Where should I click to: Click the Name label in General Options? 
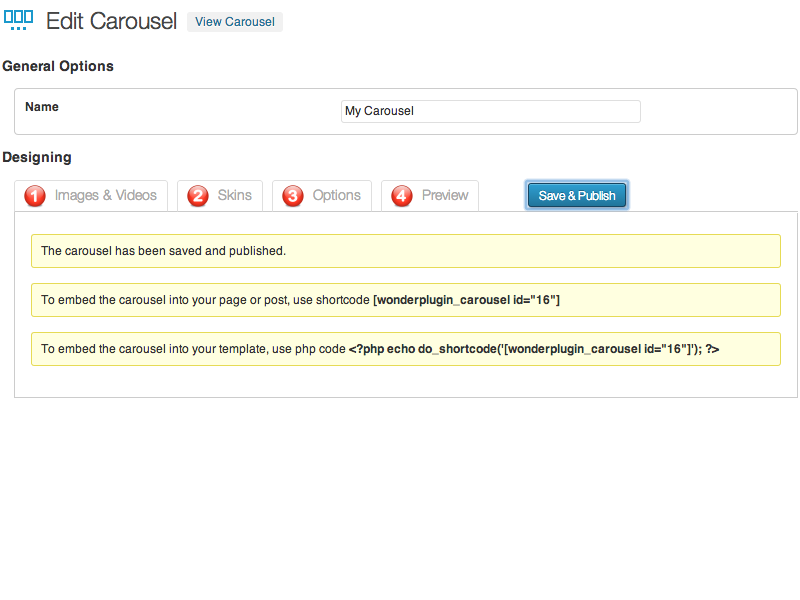coord(42,107)
